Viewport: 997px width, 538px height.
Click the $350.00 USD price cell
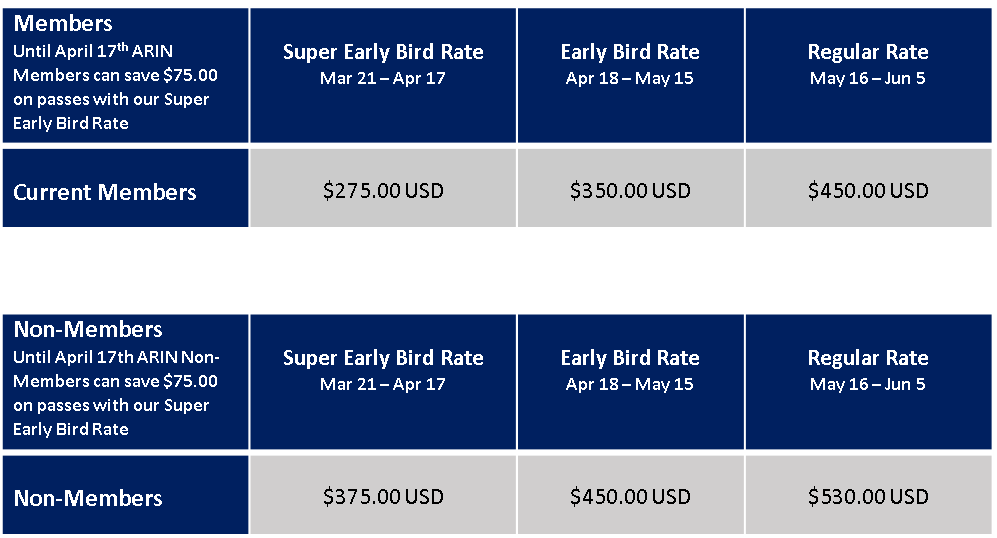(630, 188)
